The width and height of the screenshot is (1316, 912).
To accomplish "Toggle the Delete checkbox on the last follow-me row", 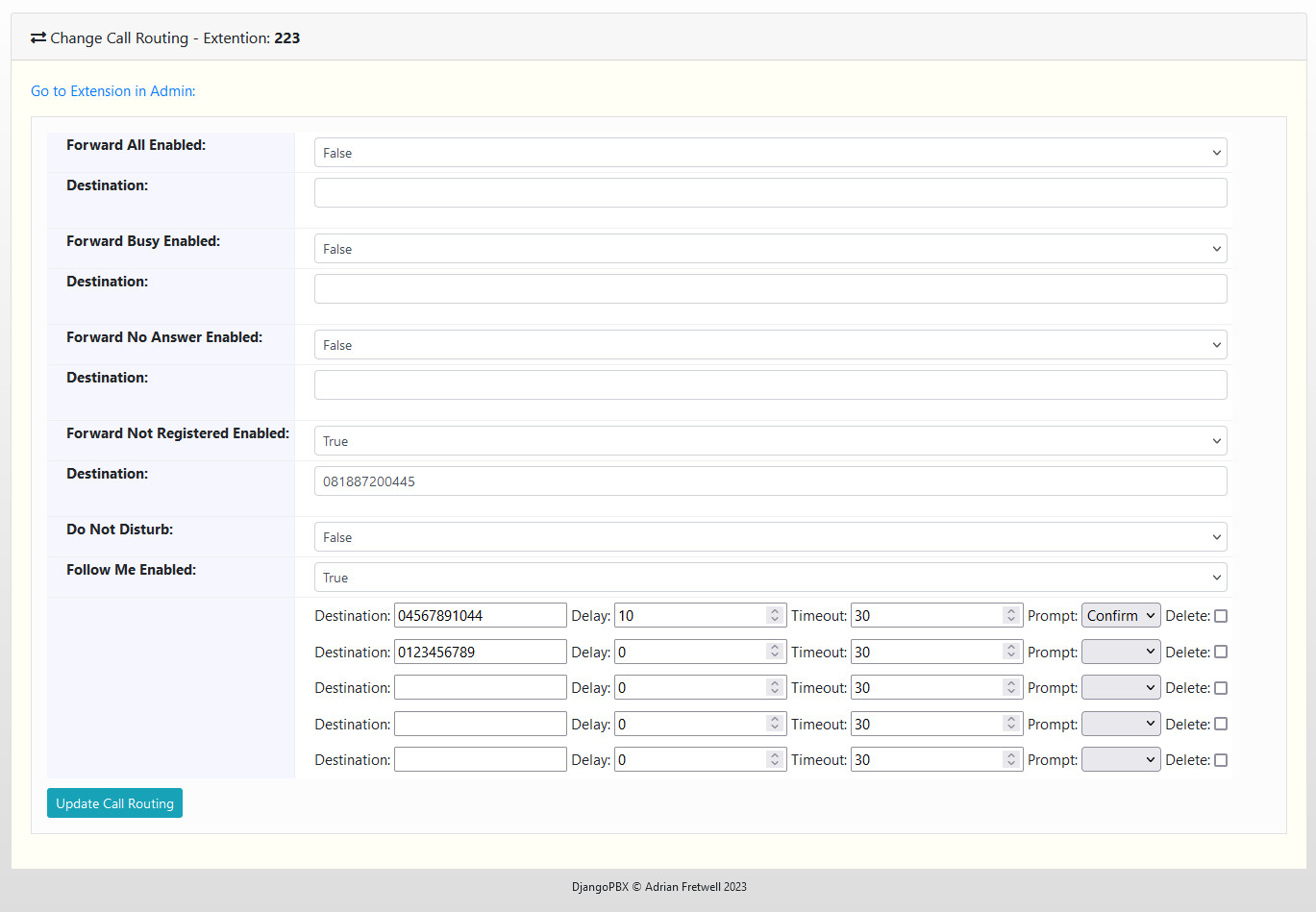I will point(1221,760).
